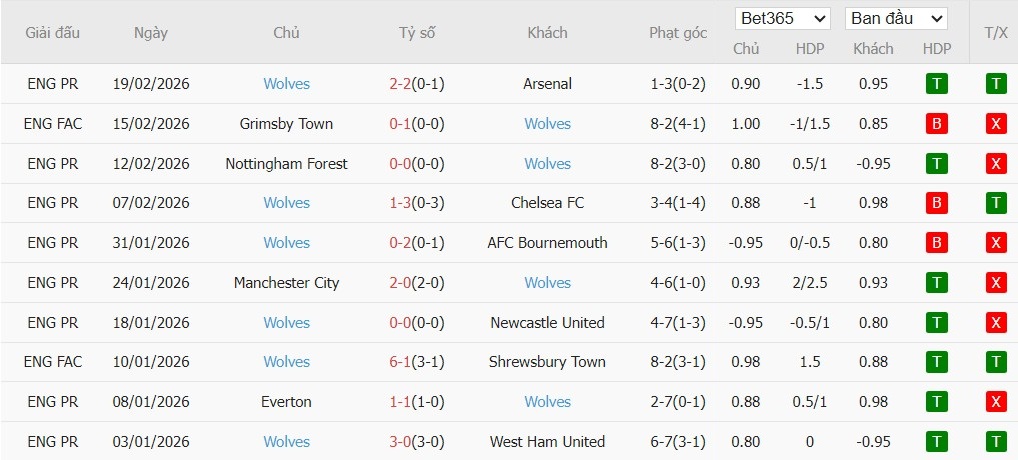Image resolution: width=1018 pixels, height=460 pixels.
Task: Click red X T/X badge in Everton row
Action: point(995,402)
